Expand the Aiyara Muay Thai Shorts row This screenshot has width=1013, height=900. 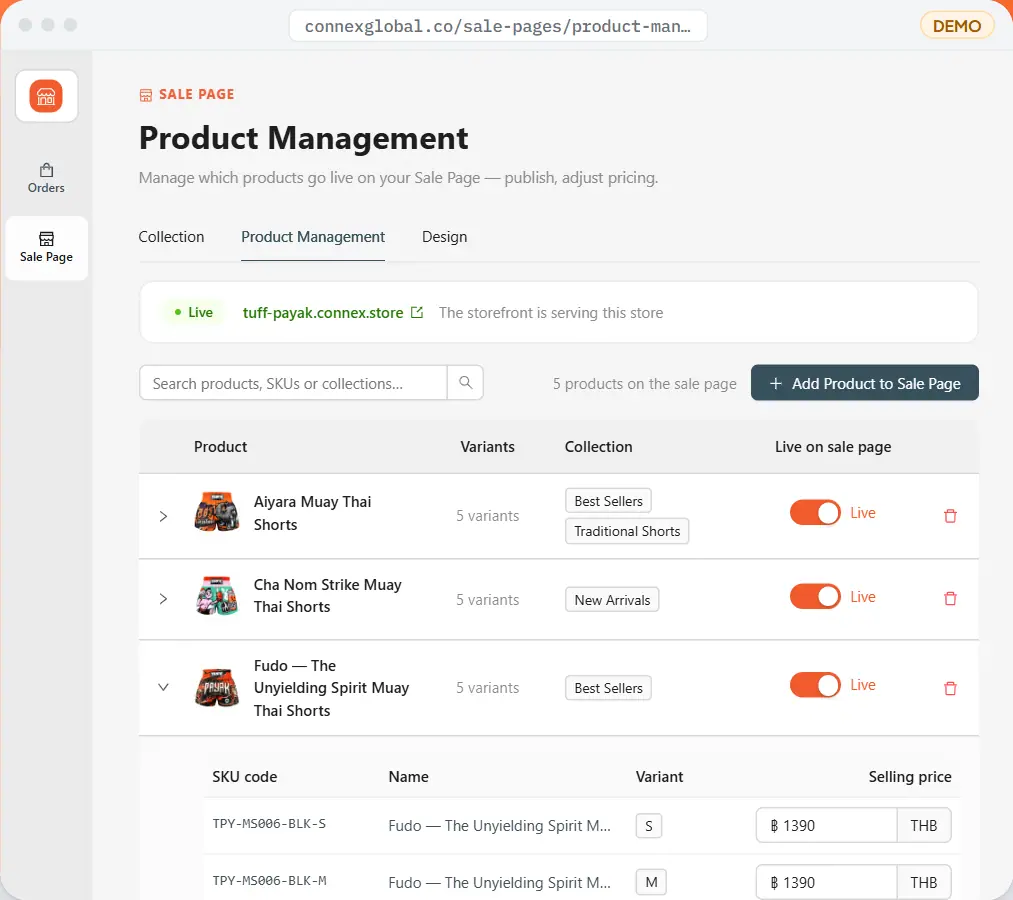click(163, 516)
